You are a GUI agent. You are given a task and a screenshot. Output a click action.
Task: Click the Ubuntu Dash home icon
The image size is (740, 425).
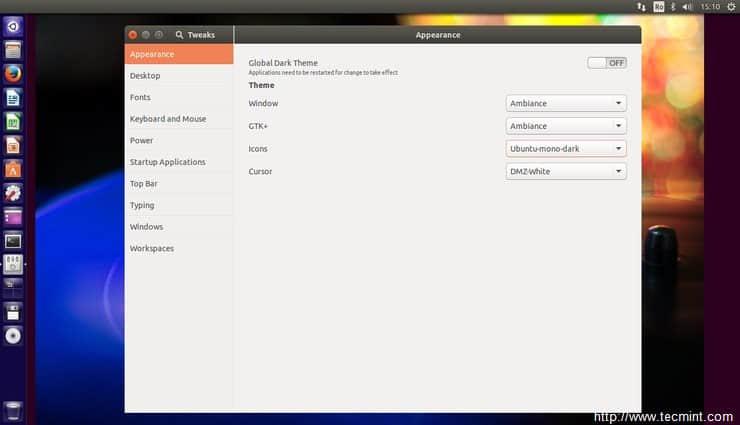click(13, 26)
